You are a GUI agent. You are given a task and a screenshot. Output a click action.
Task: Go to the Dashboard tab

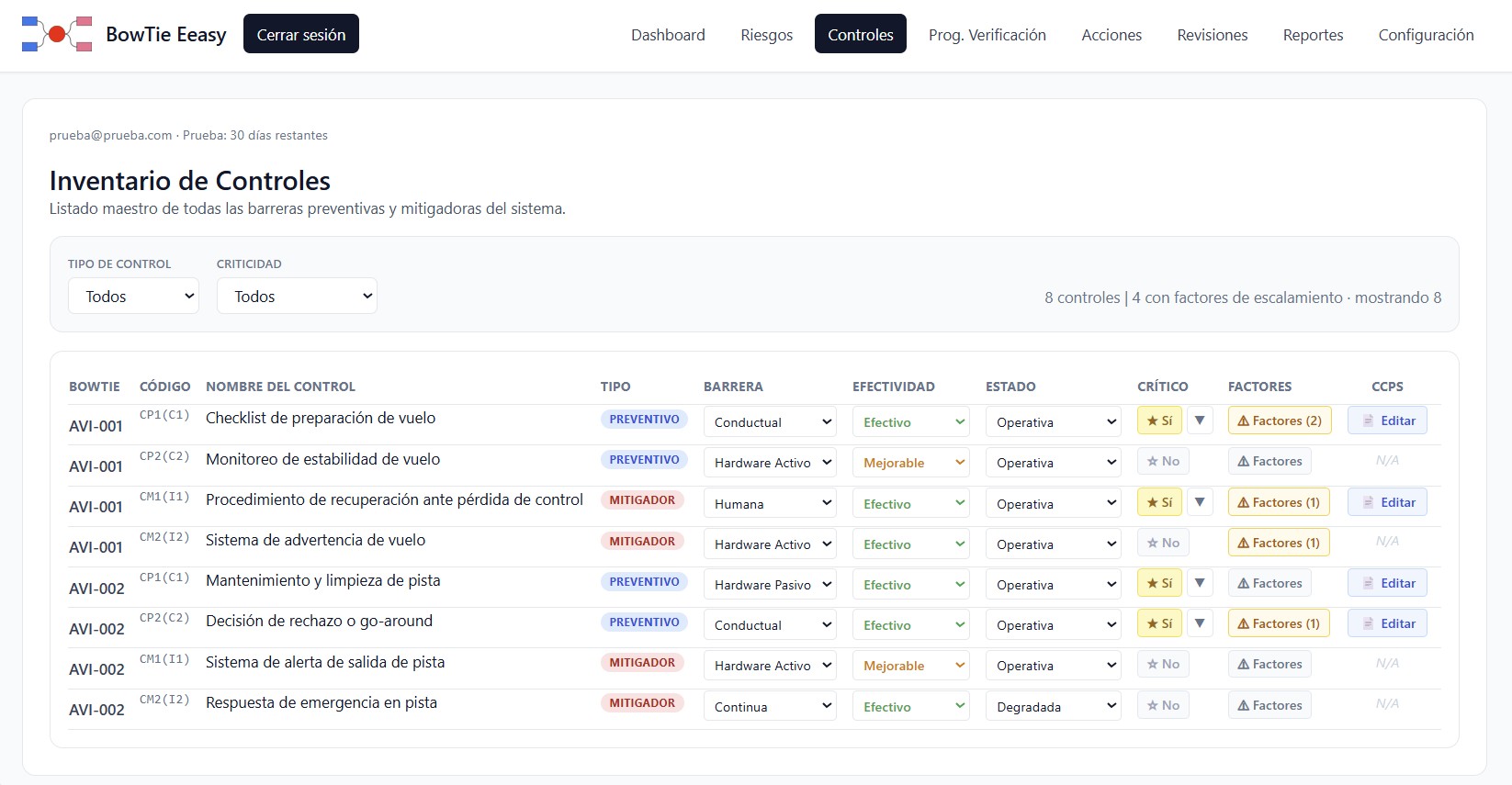click(668, 34)
